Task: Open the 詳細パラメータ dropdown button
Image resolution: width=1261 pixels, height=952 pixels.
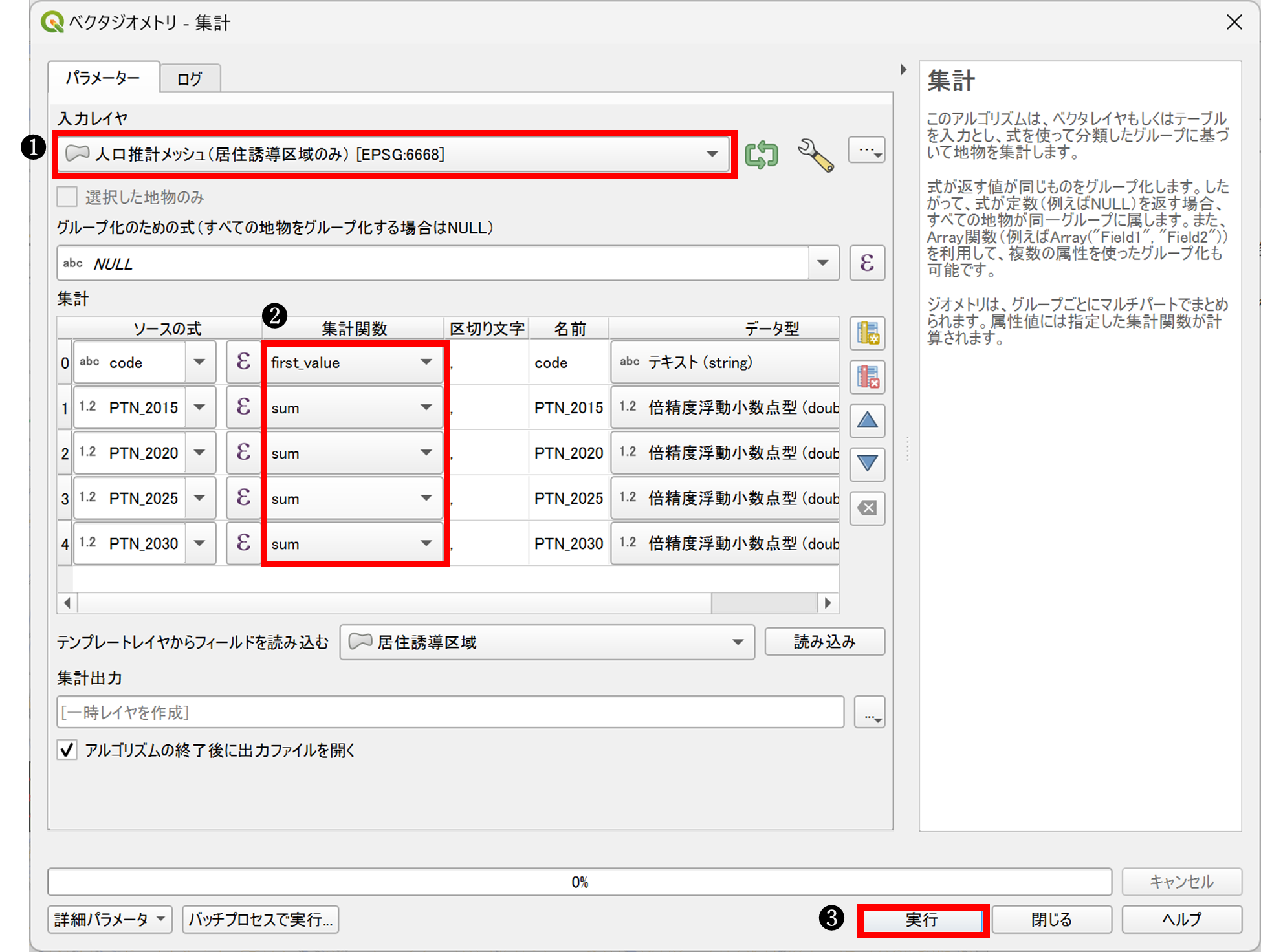Action: tap(109, 919)
